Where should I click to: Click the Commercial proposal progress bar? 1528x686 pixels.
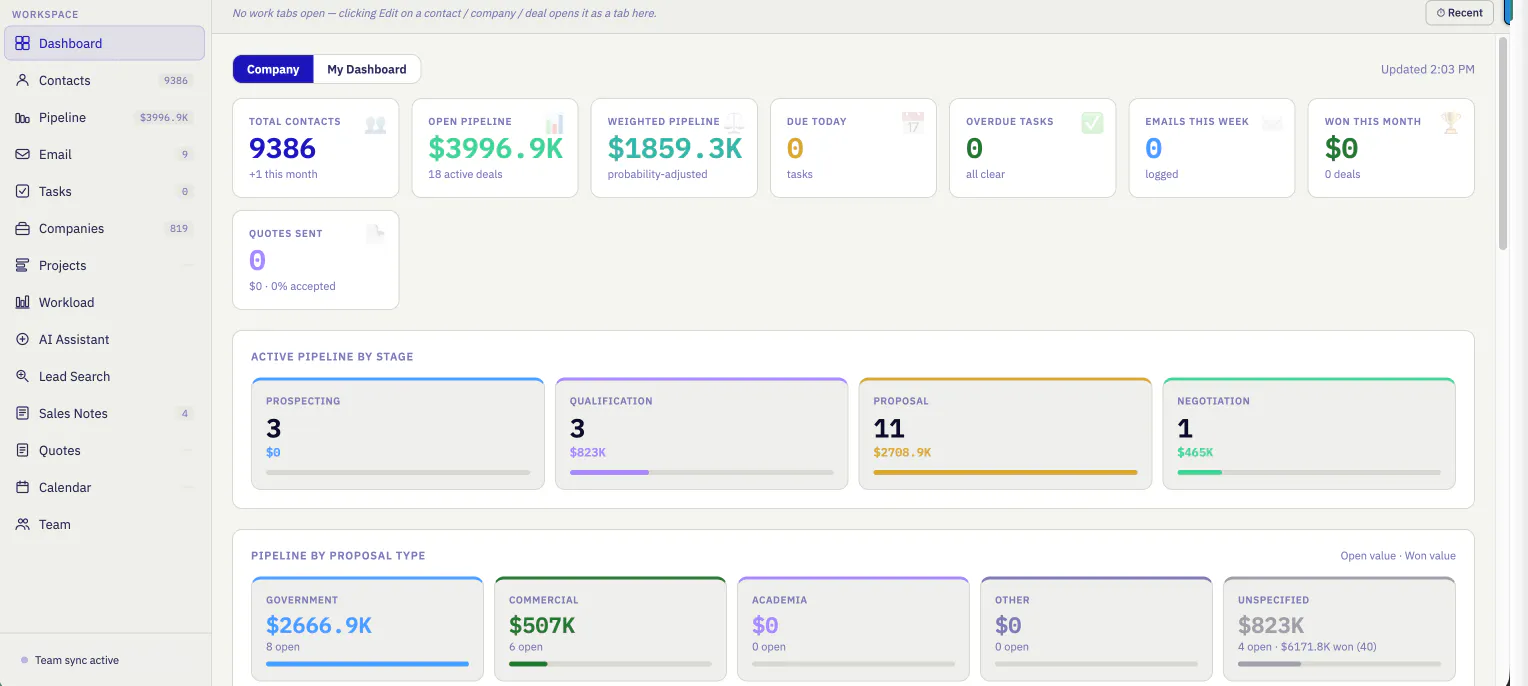click(610, 664)
